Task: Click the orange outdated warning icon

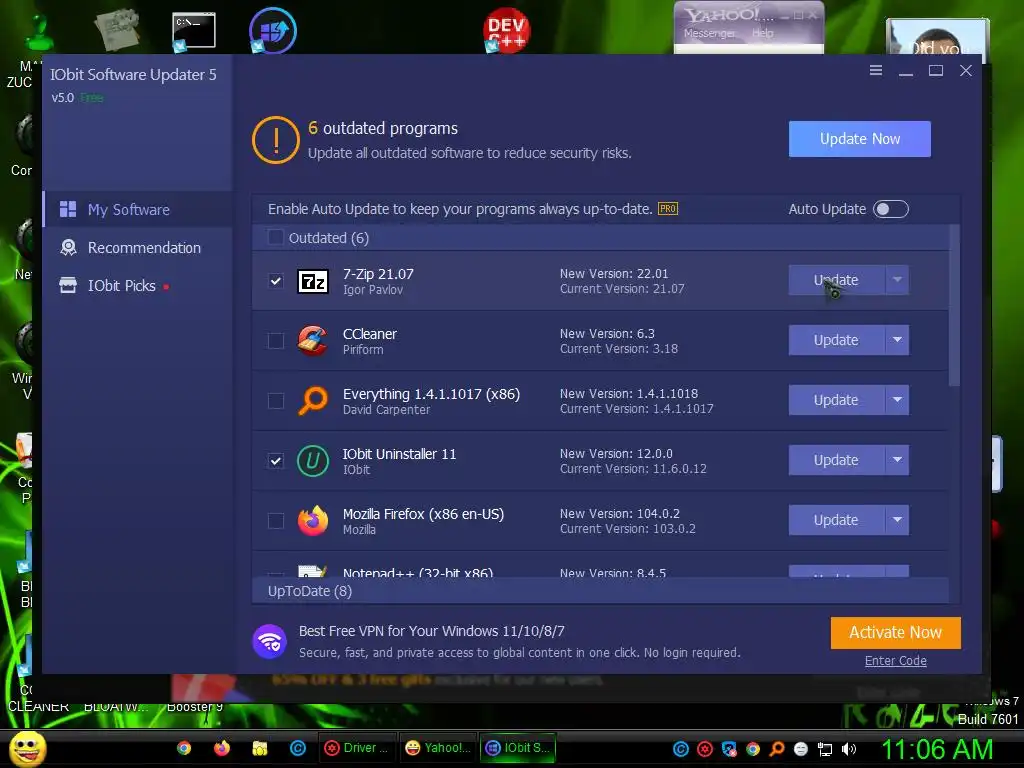Action: coord(276,140)
